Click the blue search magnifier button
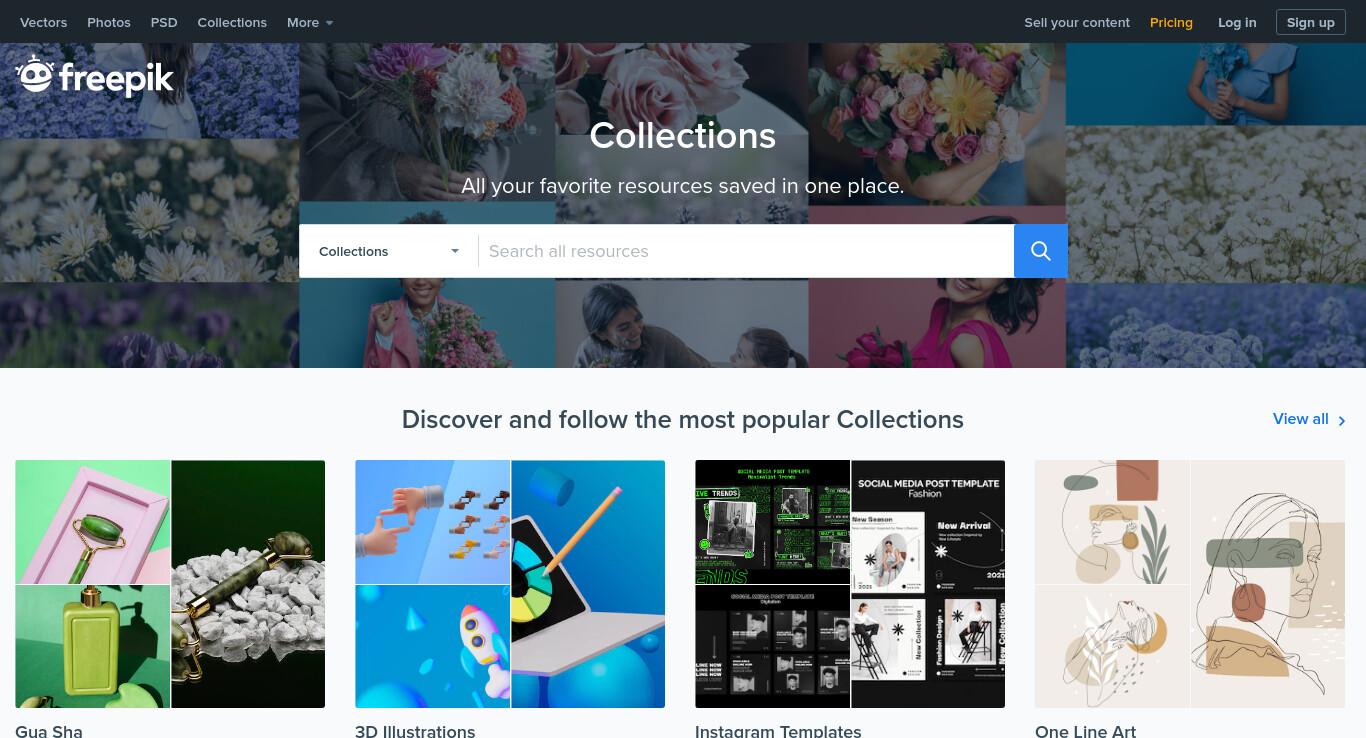Viewport: 1366px width, 738px height. point(1040,251)
